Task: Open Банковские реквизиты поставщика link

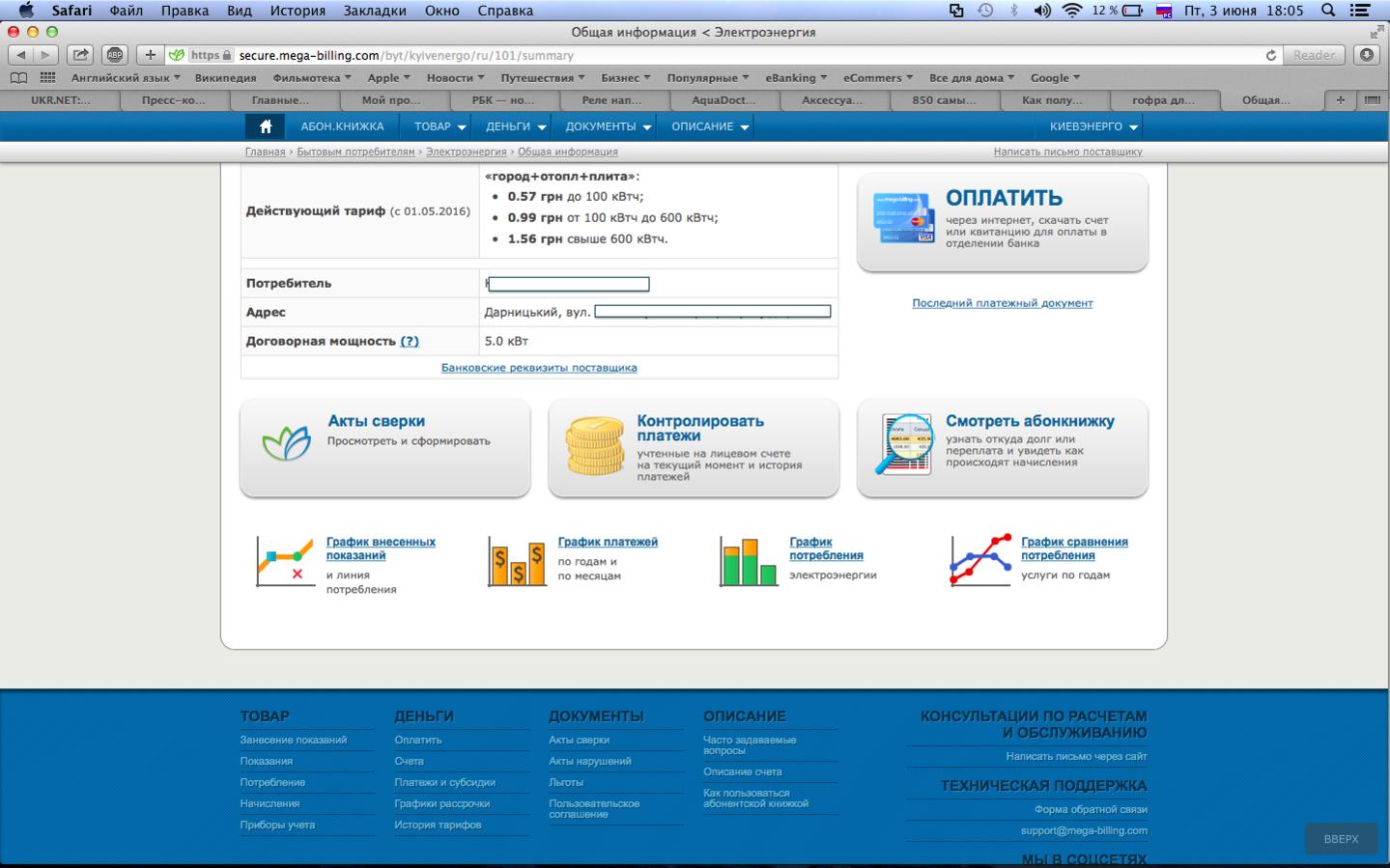Action: coord(539,368)
